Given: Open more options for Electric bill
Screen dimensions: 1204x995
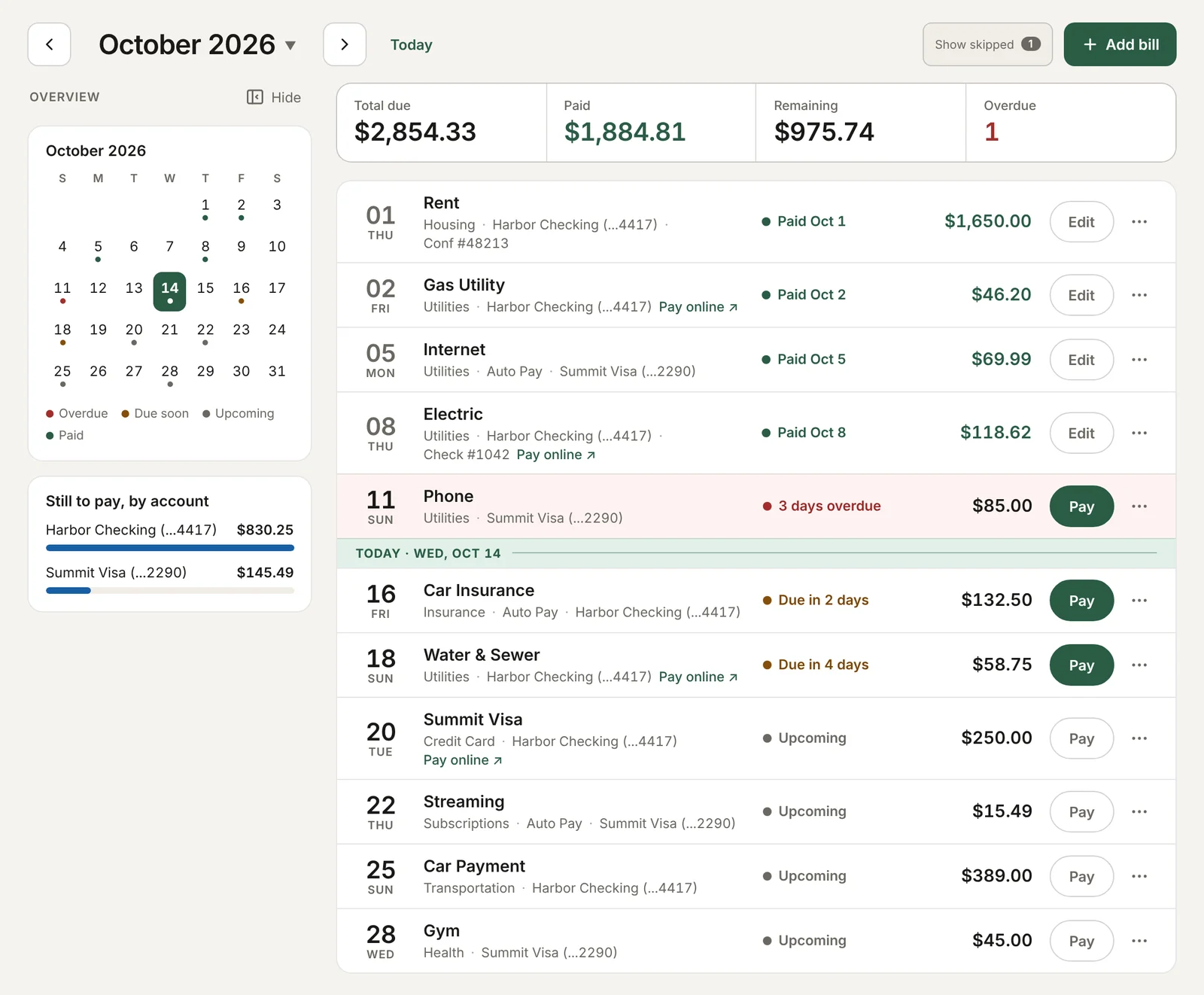Looking at the screenshot, I should point(1139,433).
